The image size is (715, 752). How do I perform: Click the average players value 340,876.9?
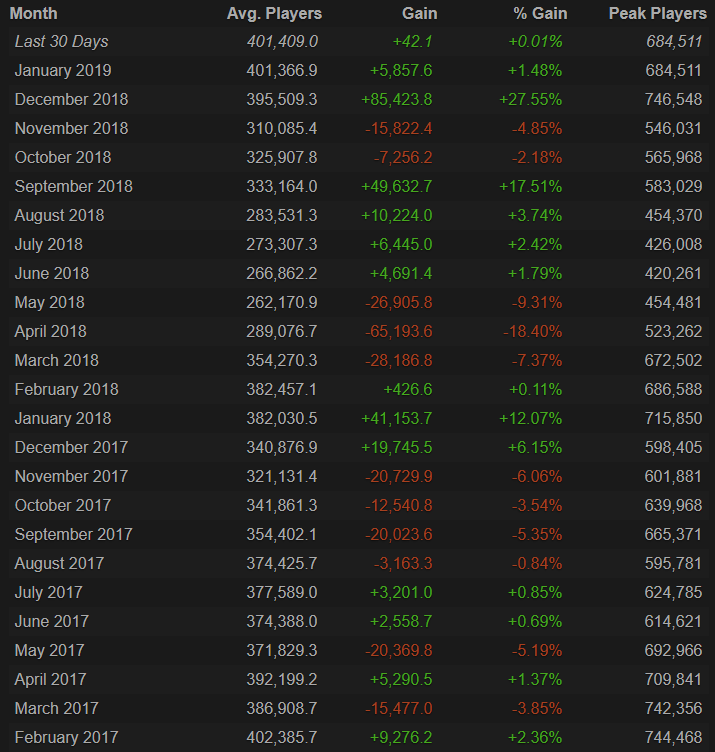pos(282,447)
